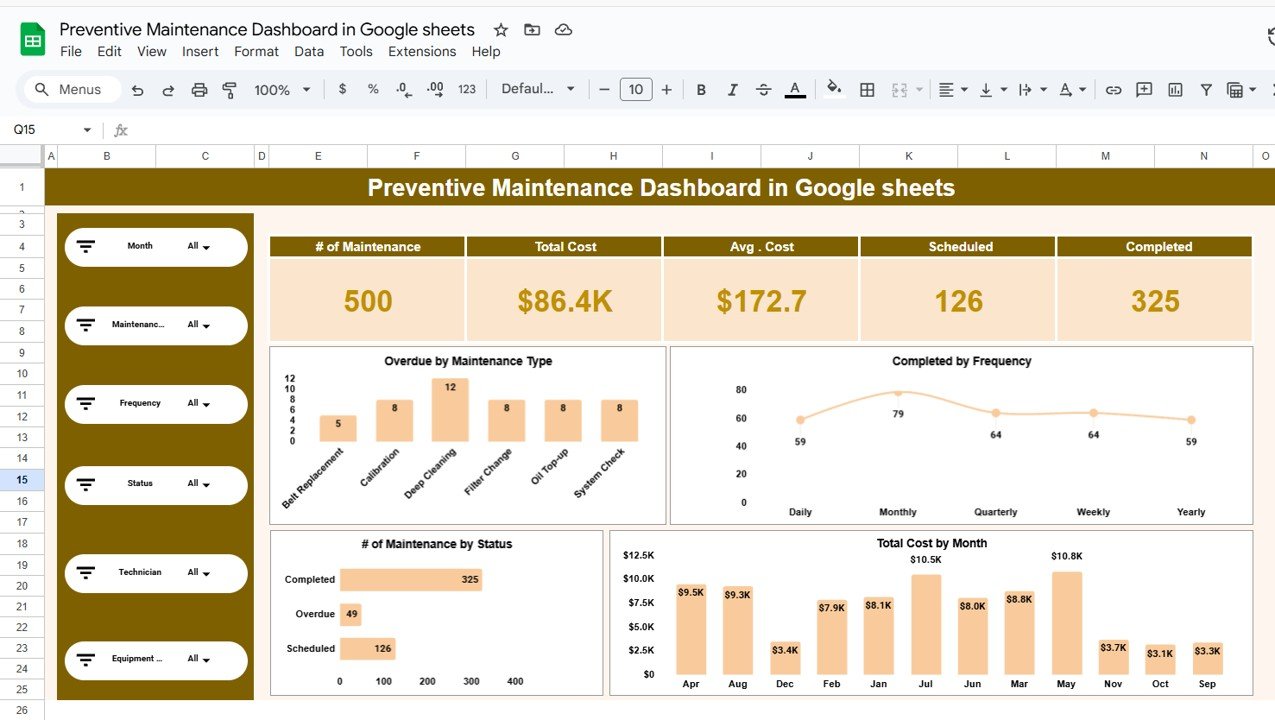Select the Paint format tool
1275x720 pixels.
229,90
